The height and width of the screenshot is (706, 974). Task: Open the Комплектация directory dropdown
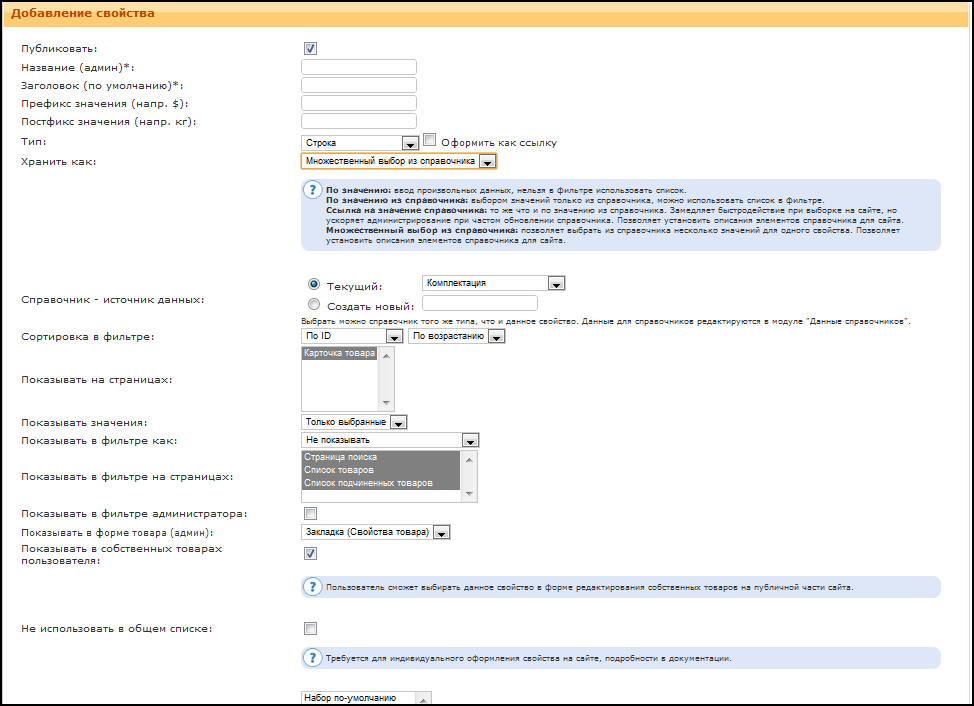coord(493,283)
